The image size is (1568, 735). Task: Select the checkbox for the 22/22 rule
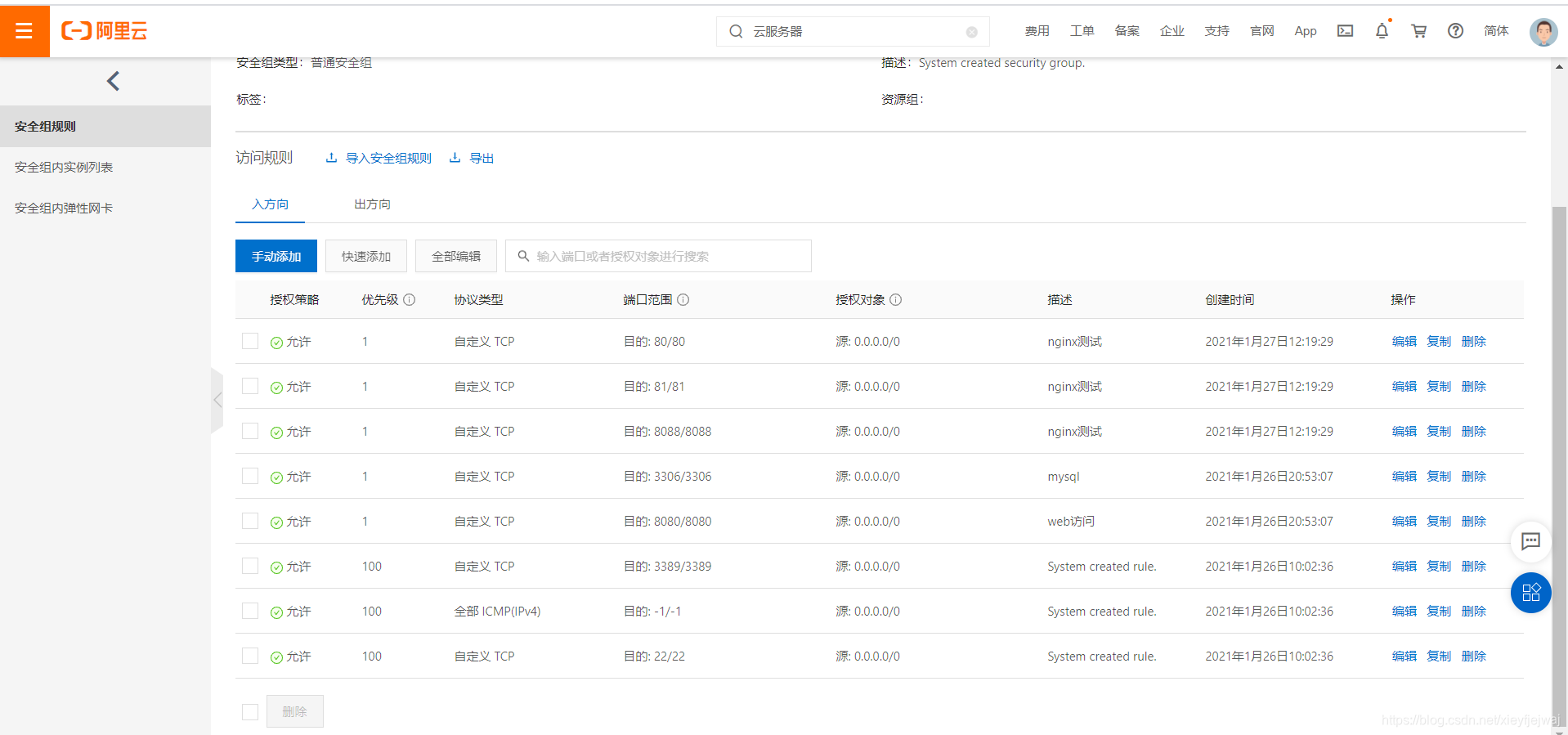coord(250,656)
